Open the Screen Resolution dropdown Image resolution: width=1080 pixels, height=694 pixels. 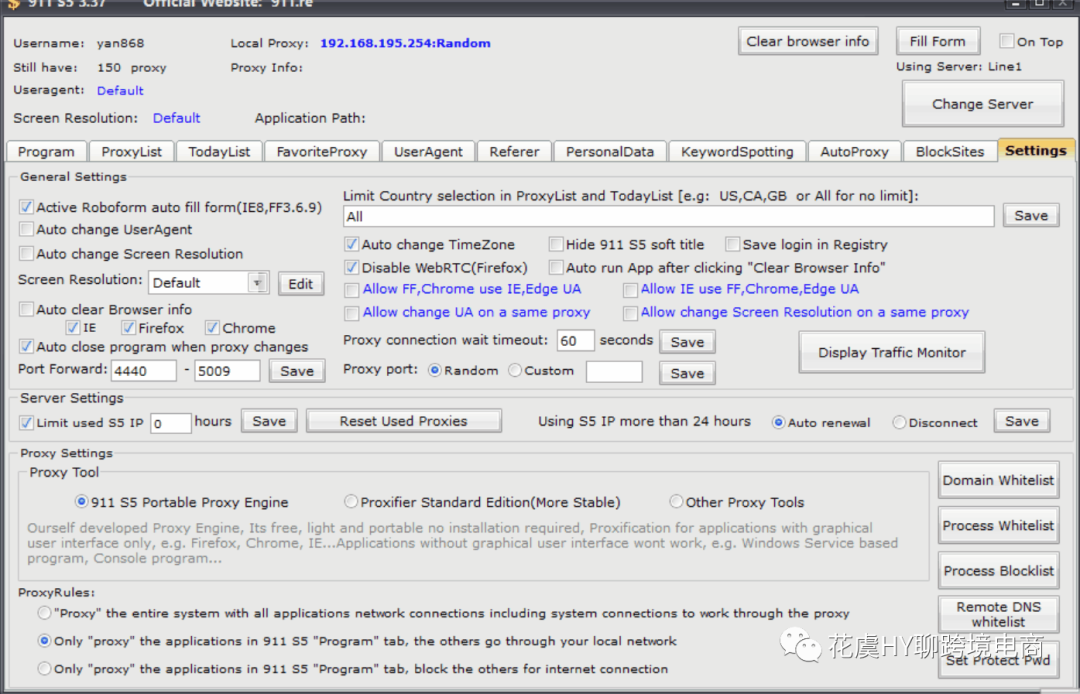click(x=259, y=283)
